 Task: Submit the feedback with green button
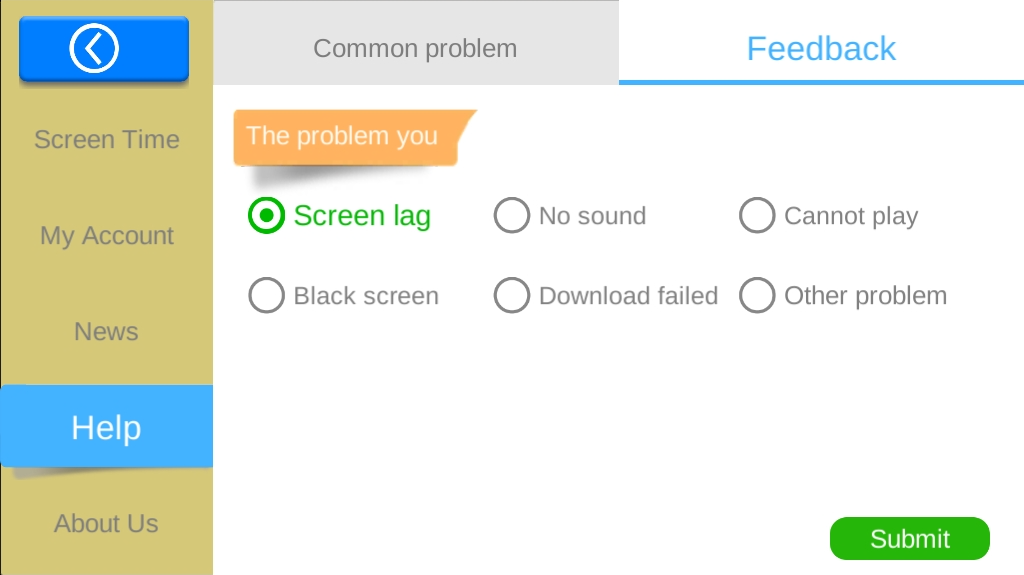click(x=910, y=538)
